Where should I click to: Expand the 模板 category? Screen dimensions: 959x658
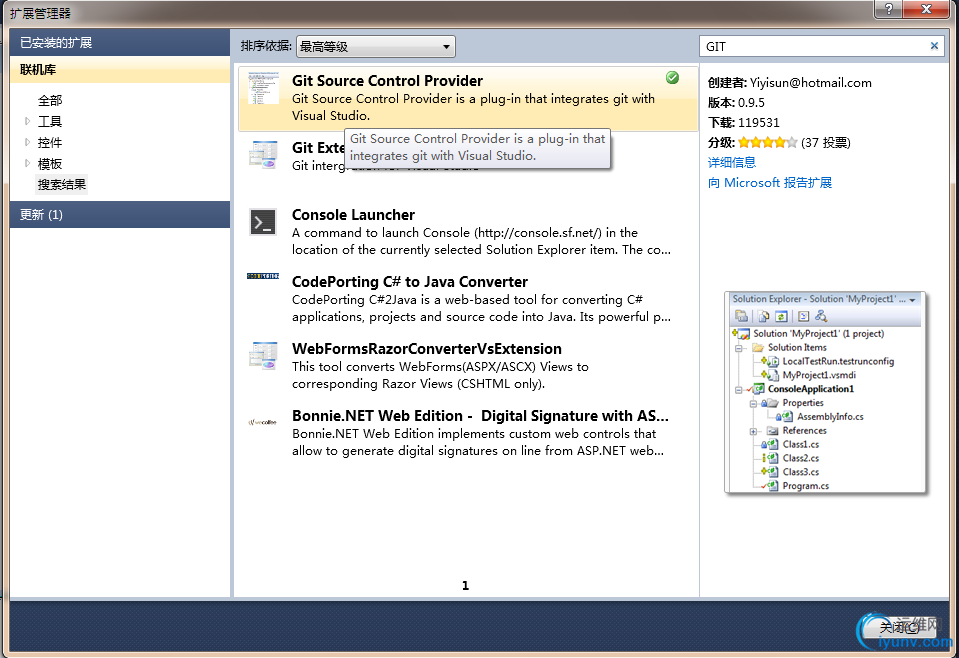click(27, 163)
